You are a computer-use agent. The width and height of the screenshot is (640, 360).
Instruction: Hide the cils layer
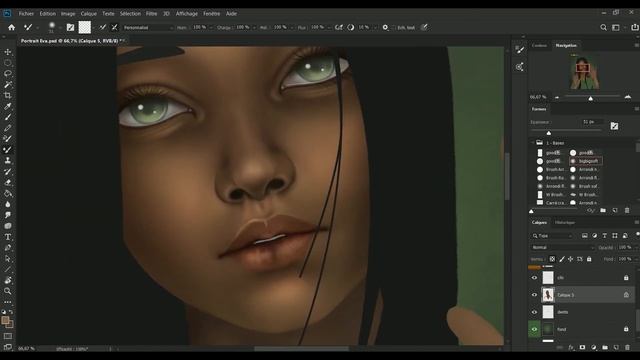pos(534,278)
